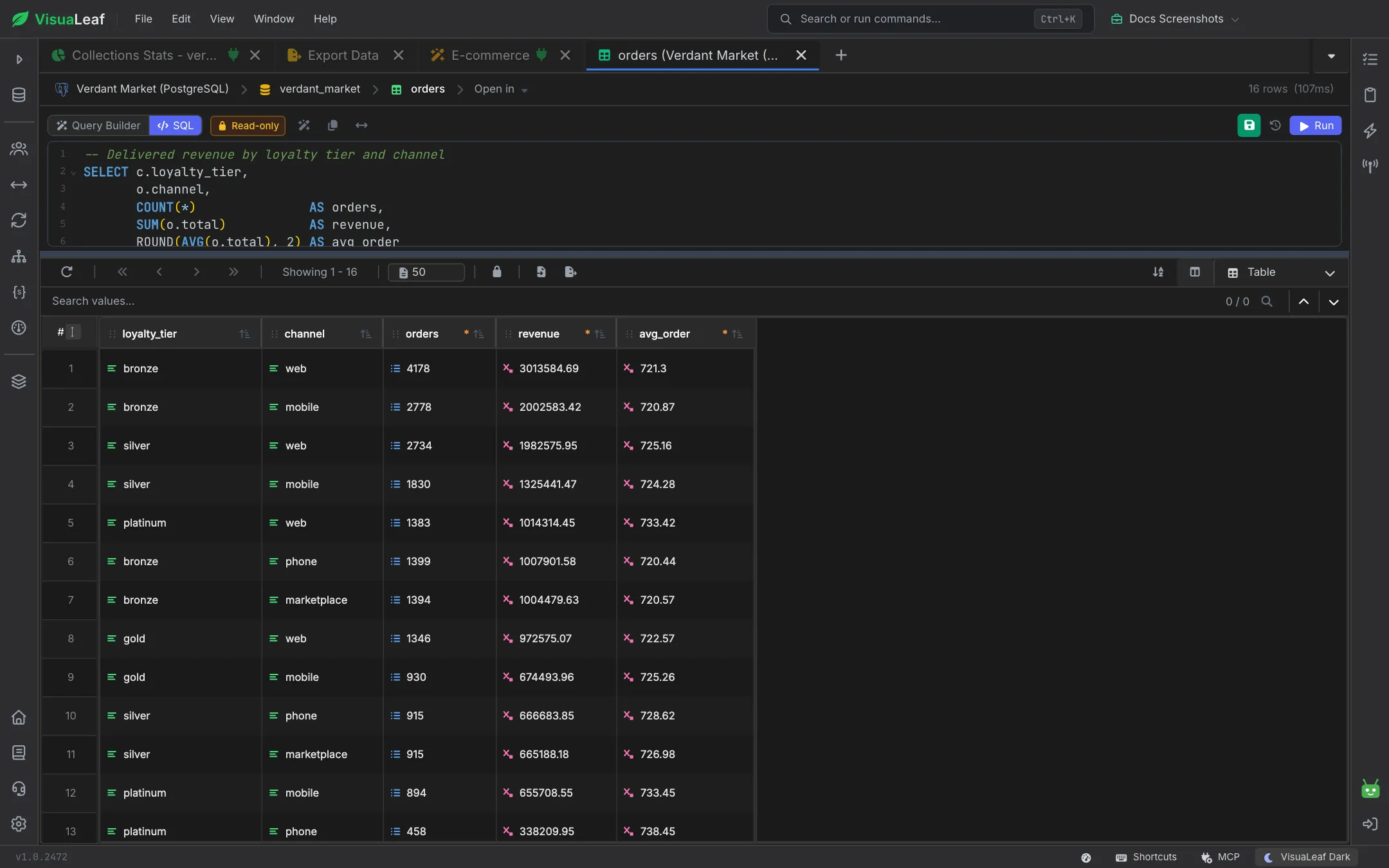Toggle the VisuaLeaf Dark theme

pos(1307,857)
